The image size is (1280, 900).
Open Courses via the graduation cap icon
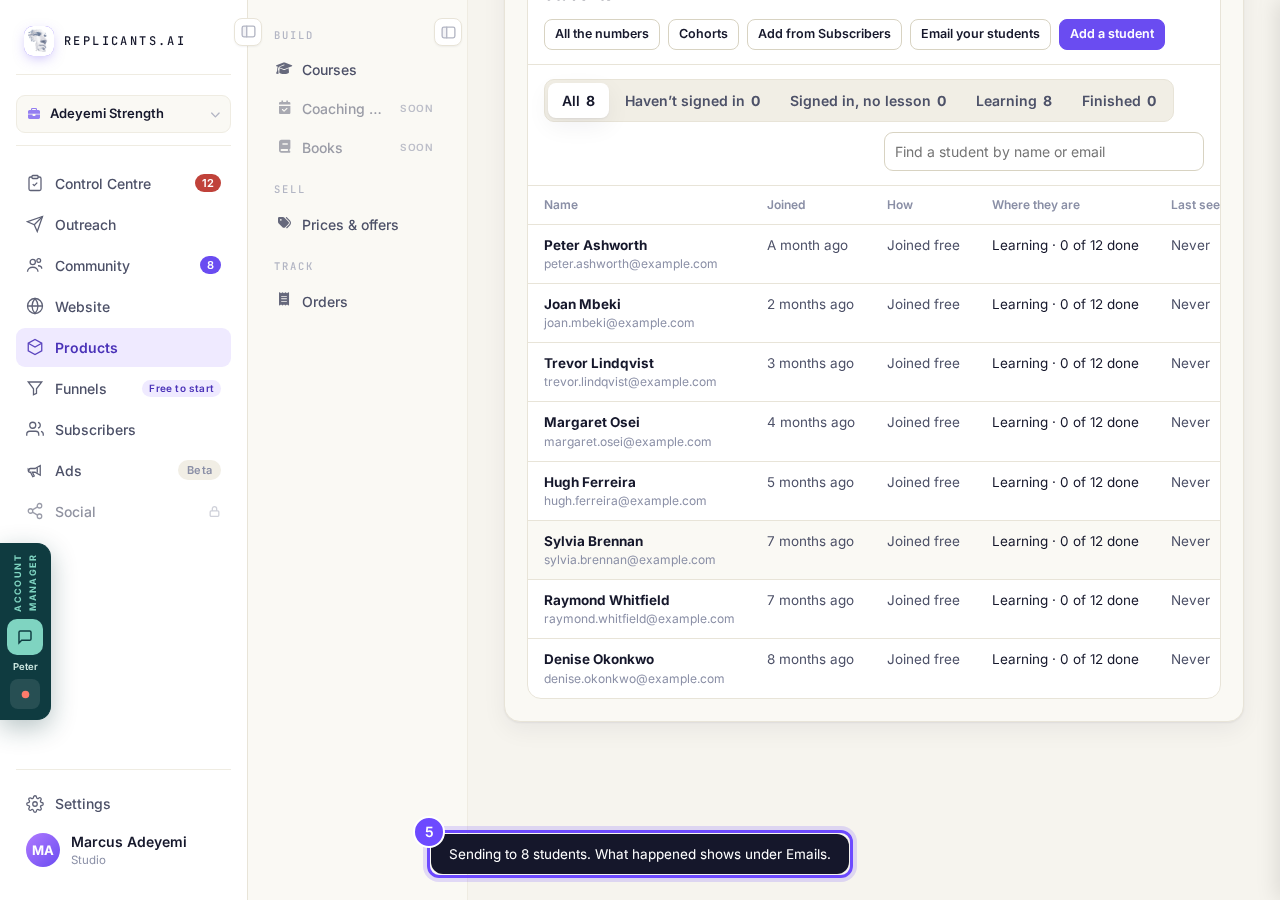[x=285, y=69]
